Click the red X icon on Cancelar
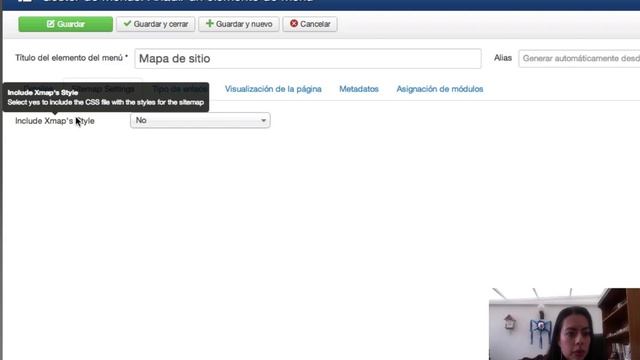 [293, 24]
